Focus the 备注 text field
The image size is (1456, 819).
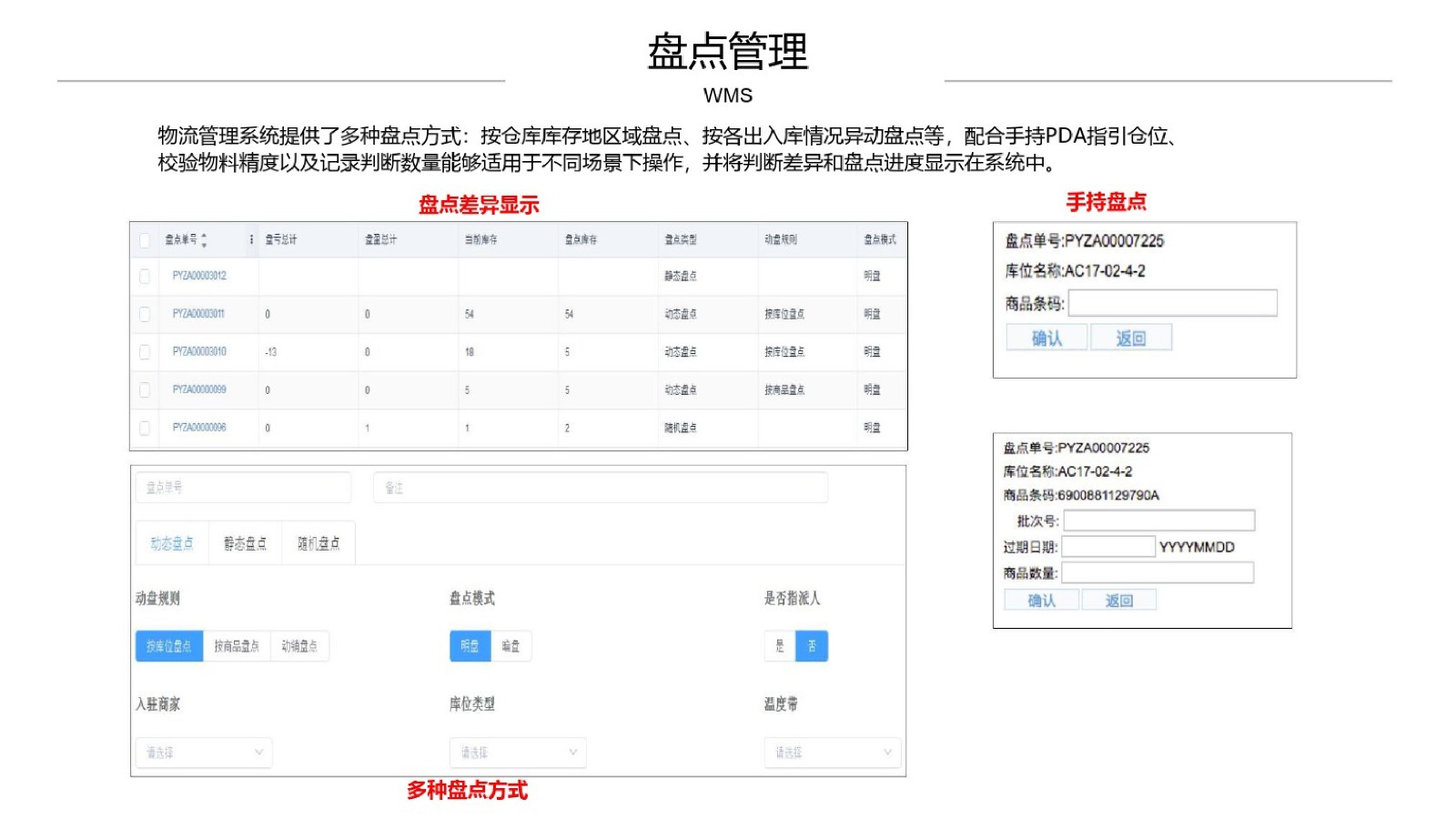(601, 488)
